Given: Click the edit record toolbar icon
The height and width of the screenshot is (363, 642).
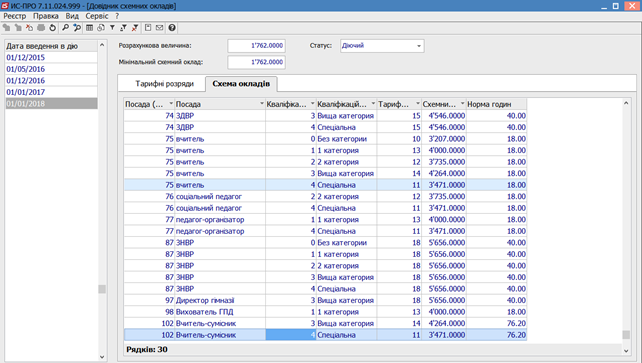Looking at the screenshot, I should [18, 28].
